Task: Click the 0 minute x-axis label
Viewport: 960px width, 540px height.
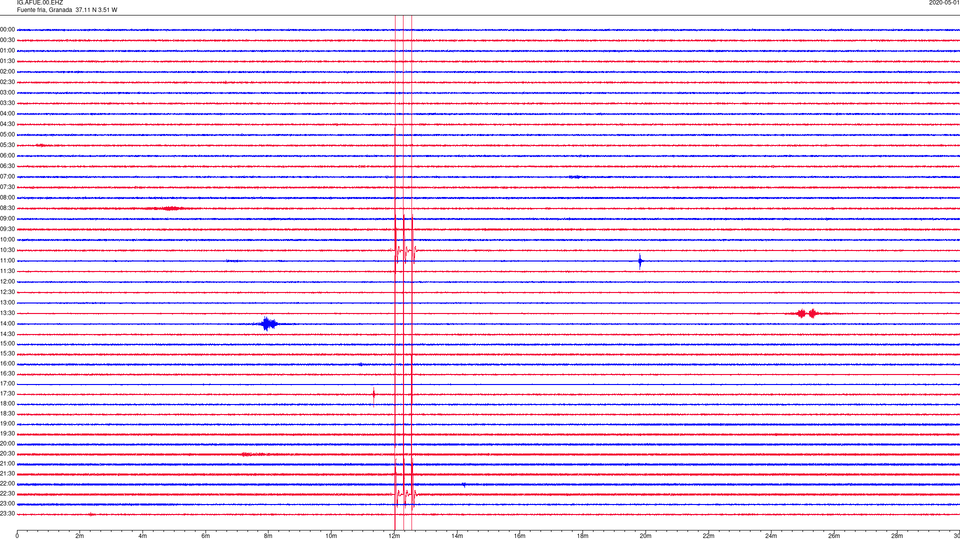Action: 17,536
